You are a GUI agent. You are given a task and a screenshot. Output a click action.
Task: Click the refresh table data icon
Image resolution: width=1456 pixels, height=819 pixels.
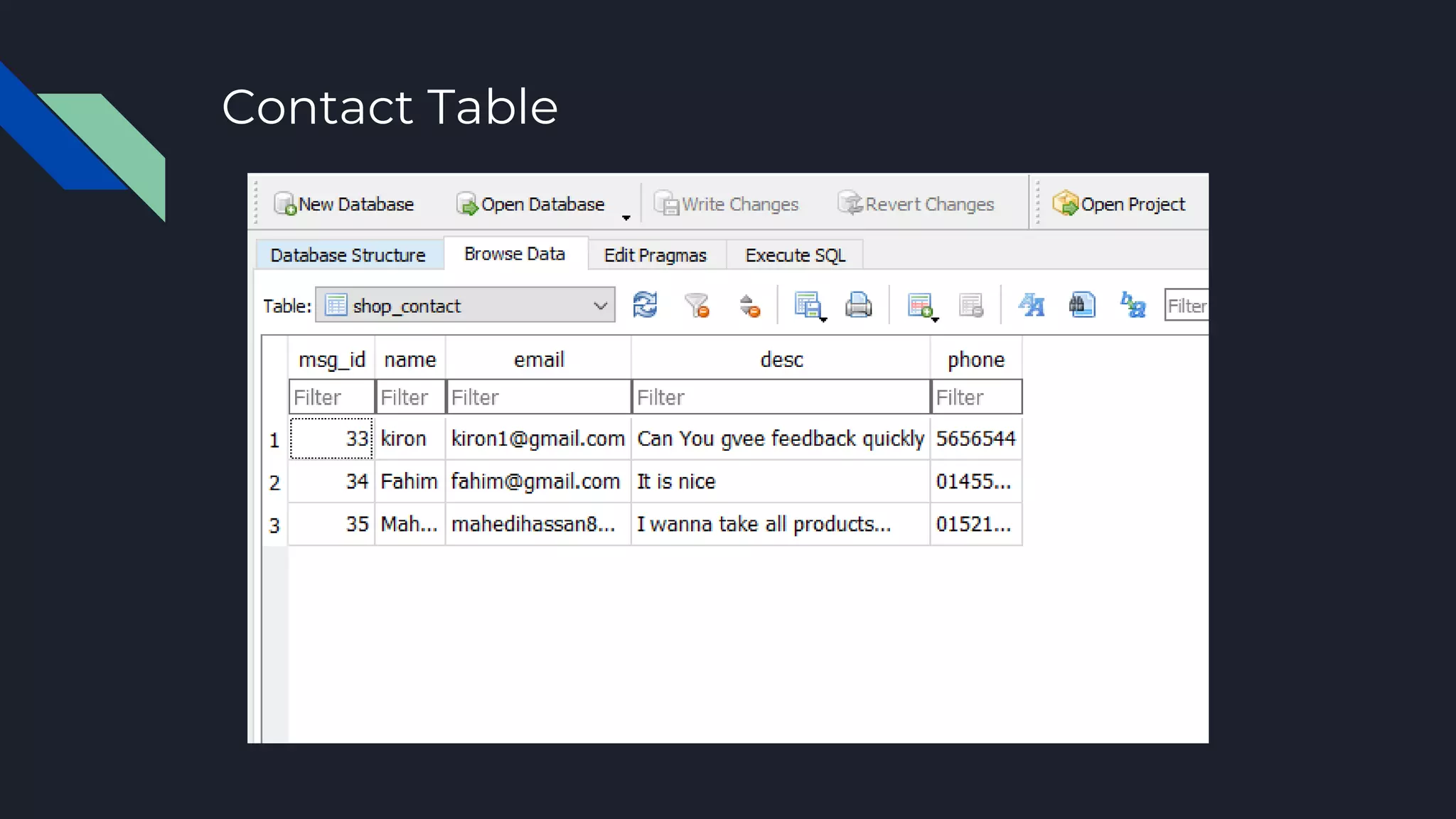click(645, 306)
